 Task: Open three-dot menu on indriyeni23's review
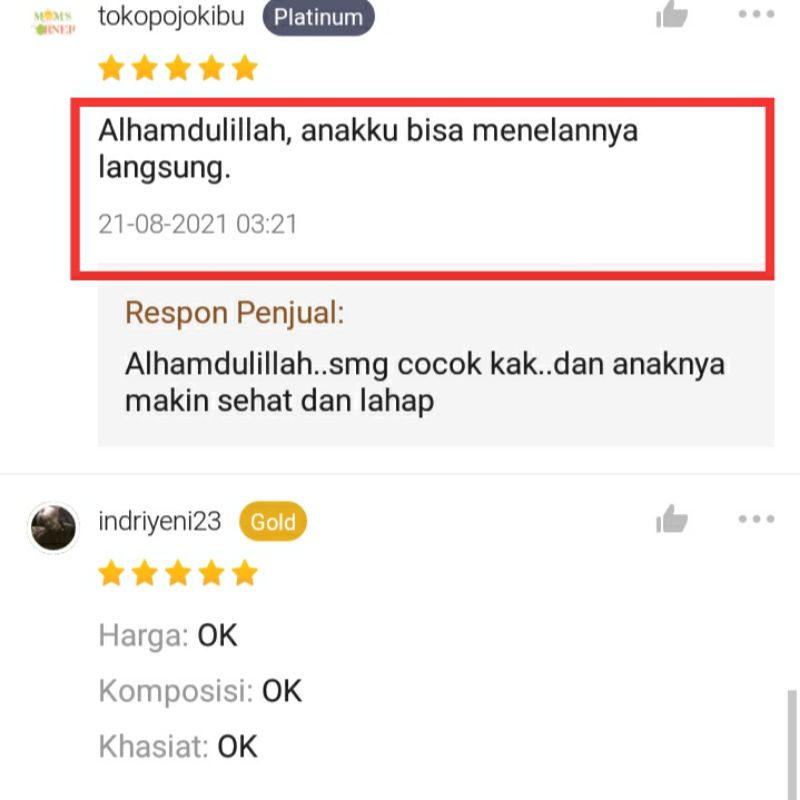click(756, 519)
